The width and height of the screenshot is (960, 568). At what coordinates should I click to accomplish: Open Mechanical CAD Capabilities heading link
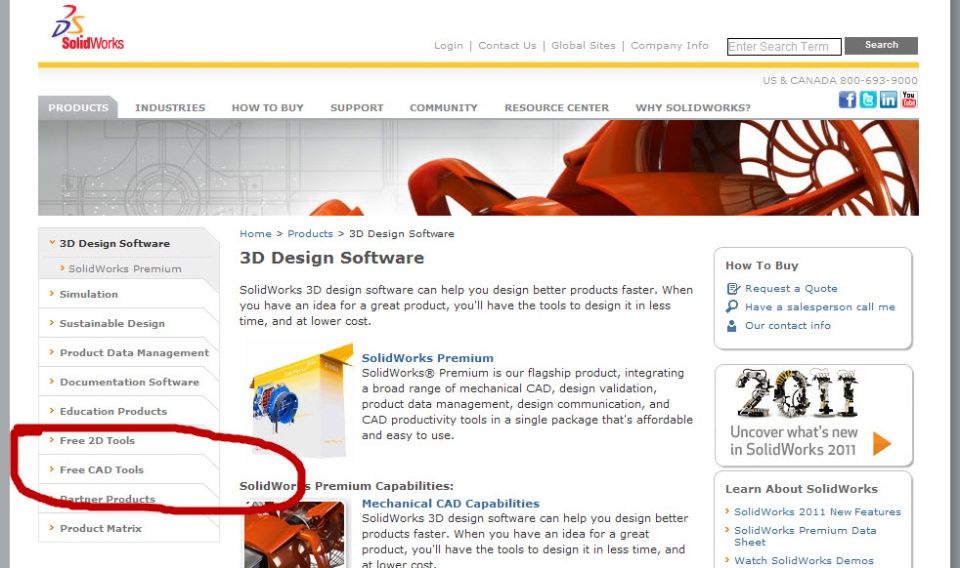tap(451, 504)
